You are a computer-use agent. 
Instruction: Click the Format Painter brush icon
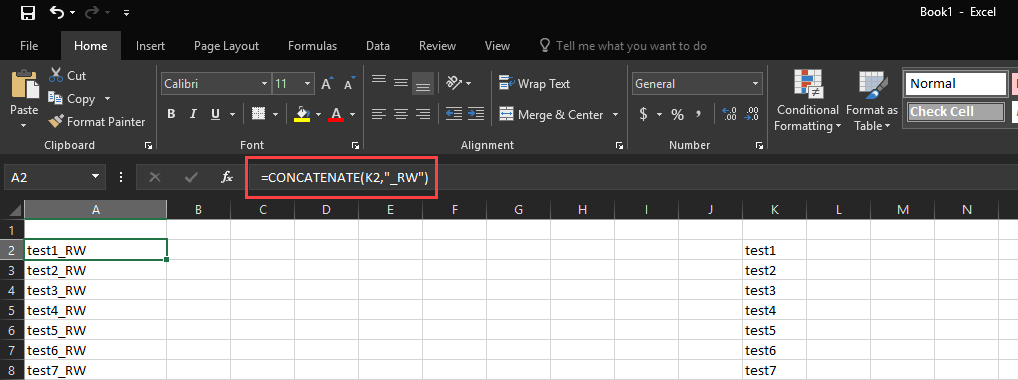56,121
